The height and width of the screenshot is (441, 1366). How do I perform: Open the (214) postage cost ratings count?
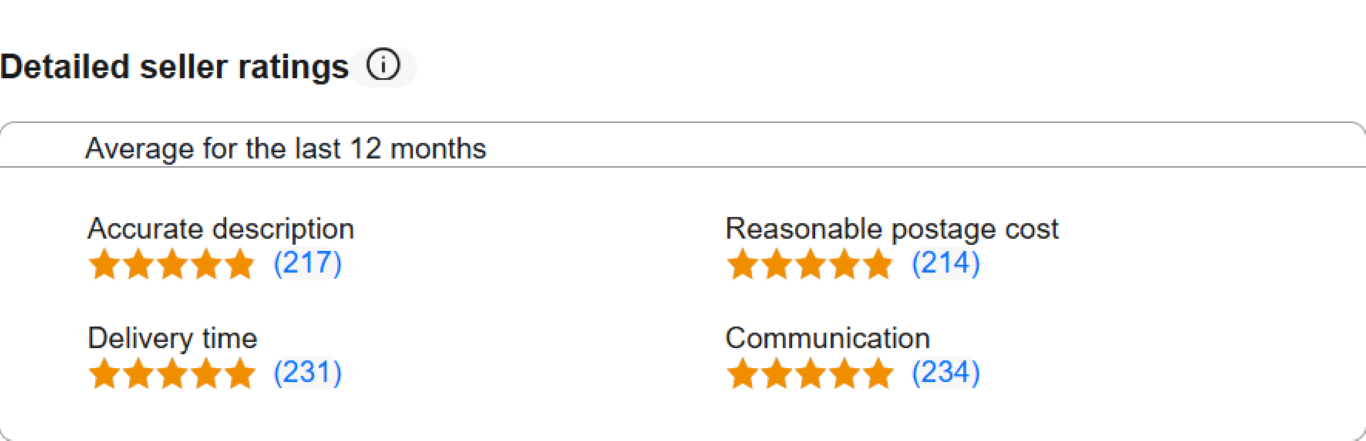point(946,264)
